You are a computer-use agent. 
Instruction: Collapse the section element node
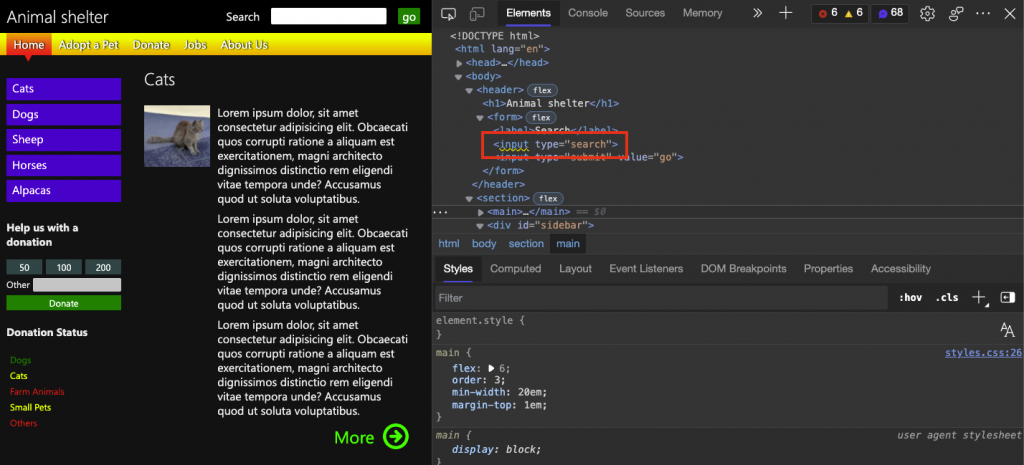pos(469,199)
